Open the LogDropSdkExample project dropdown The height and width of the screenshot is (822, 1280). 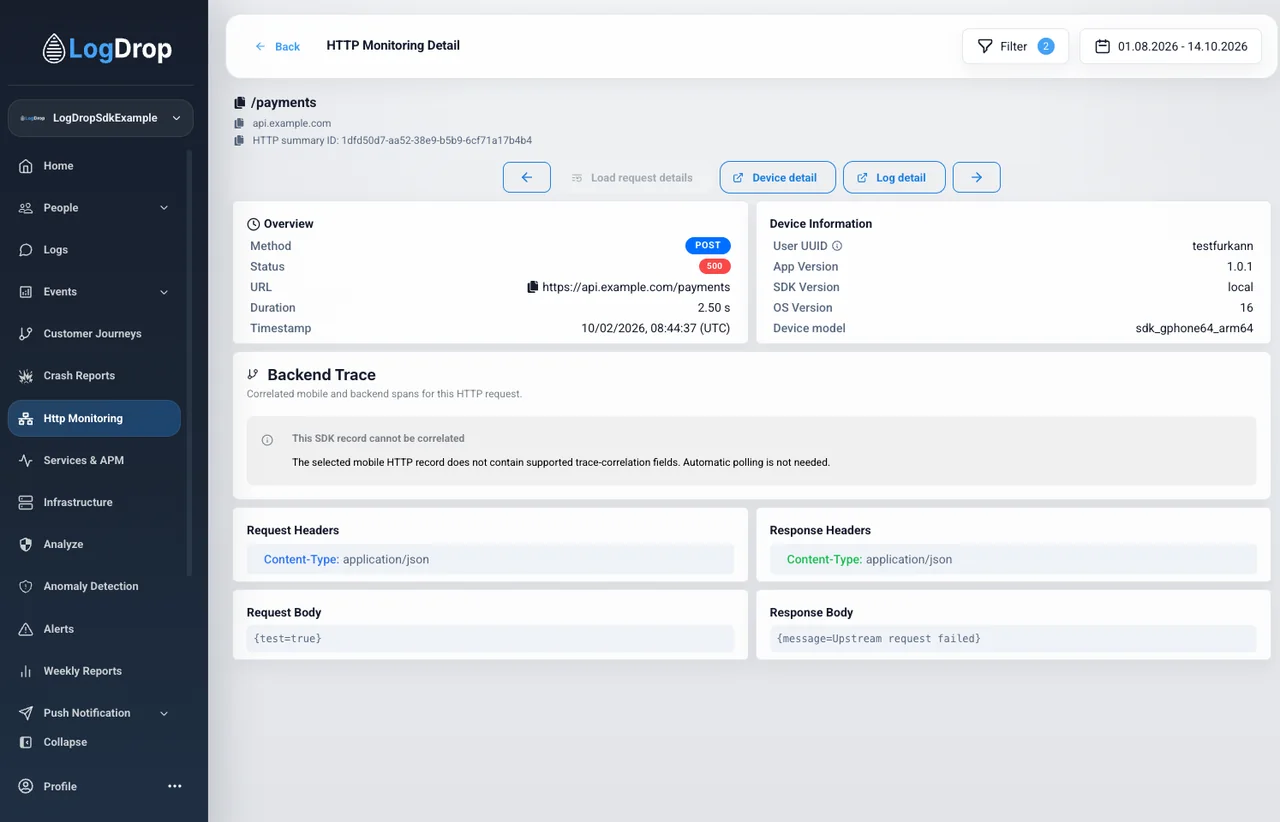point(101,118)
